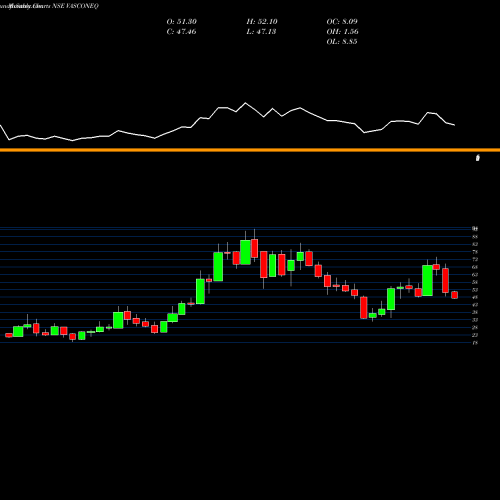Click the 72 price axis label
Viewport: 500px width, 500px height.
(475, 259)
